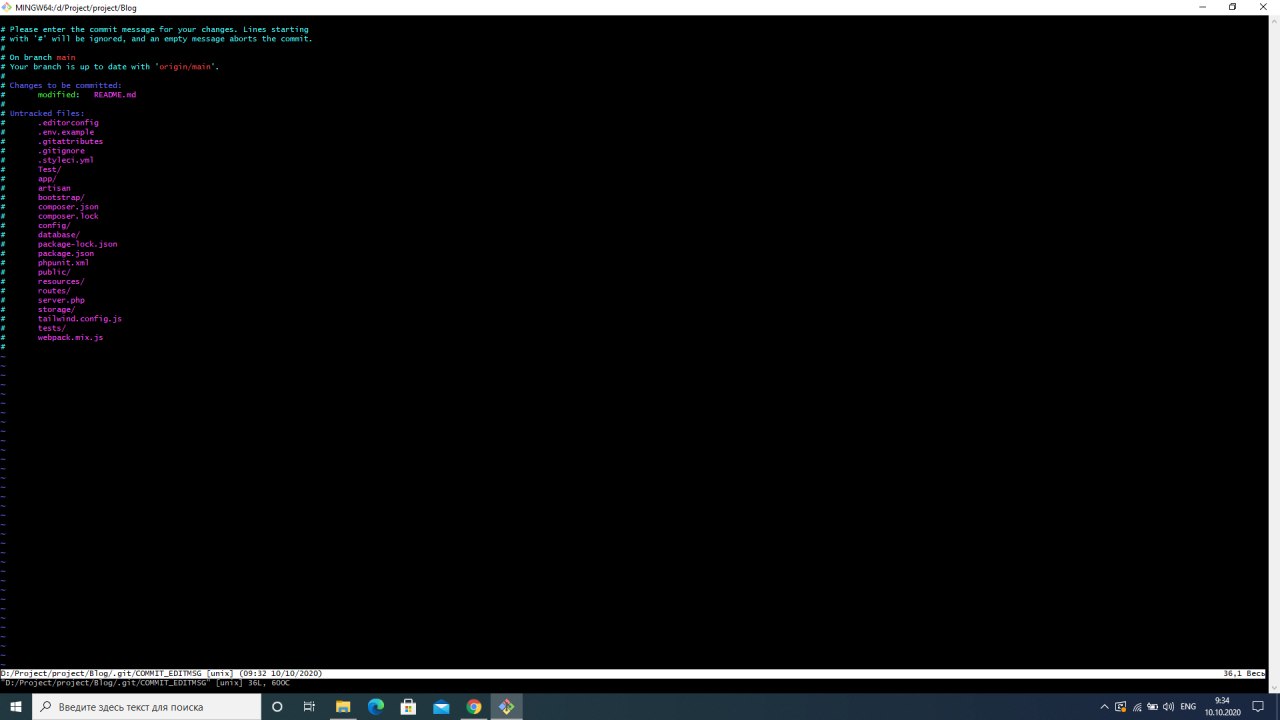Open the Windows Start menu
Image resolution: width=1280 pixels, height=720 pixels.
(16, 707)
